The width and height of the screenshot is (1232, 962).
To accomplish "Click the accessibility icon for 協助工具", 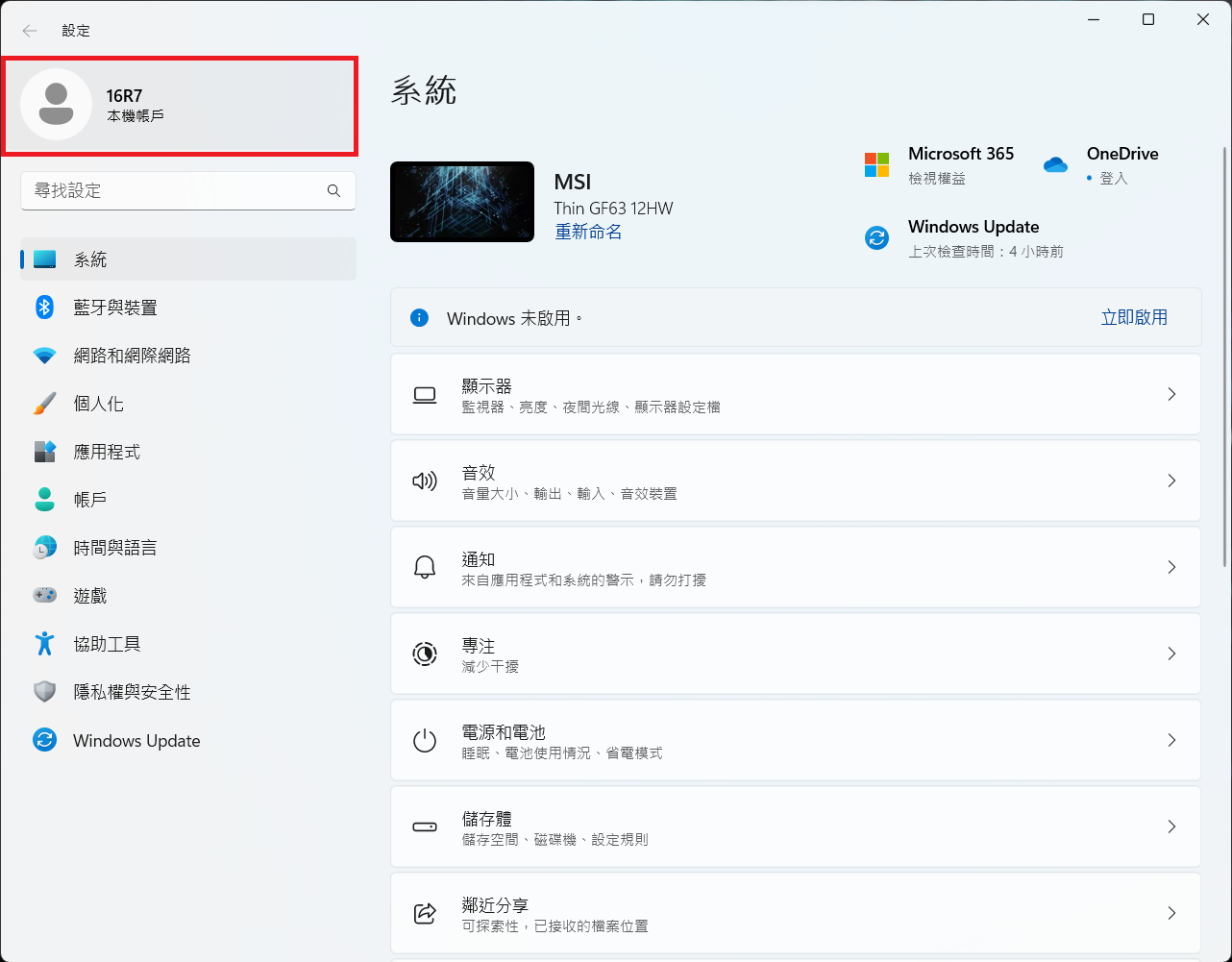I will click(44, 644).
